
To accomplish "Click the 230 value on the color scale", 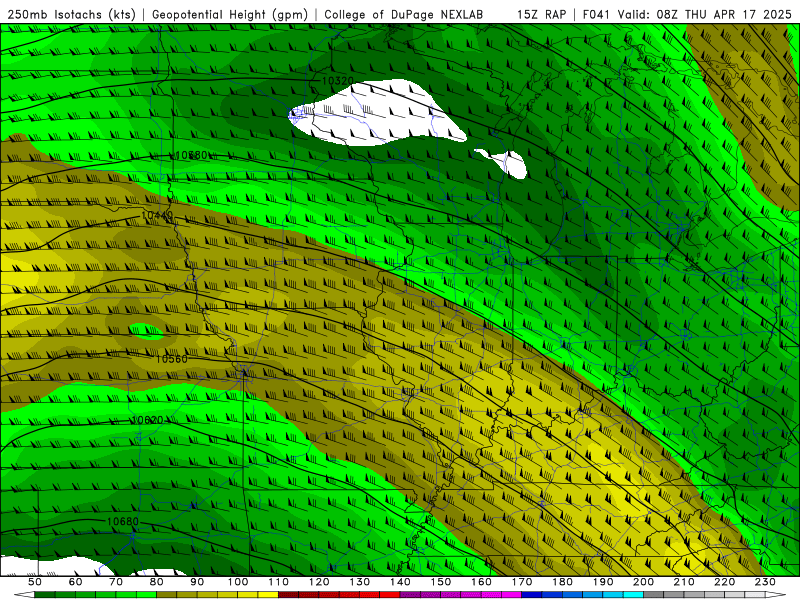I will (x=765, y=582).
